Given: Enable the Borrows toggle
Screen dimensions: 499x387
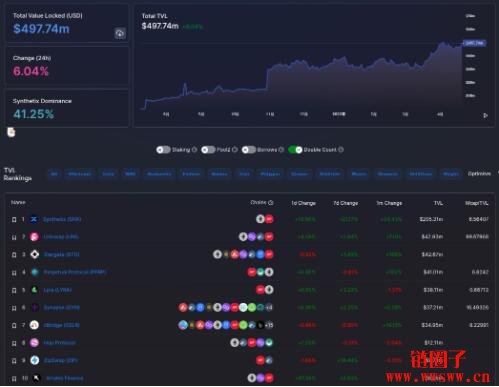Looking at the screenshot, I should tap(249, 150).
